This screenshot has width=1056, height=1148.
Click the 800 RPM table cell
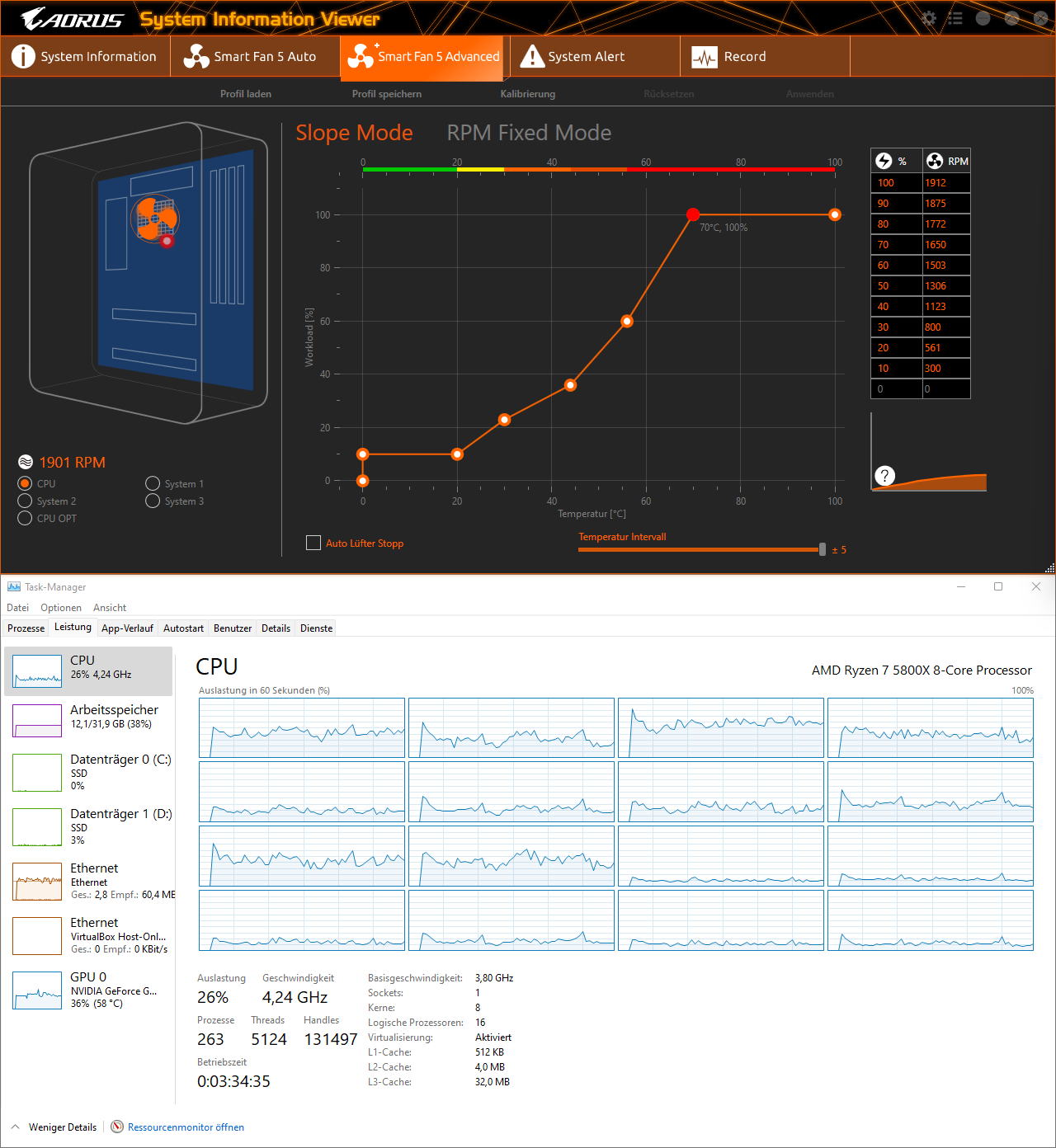(x=946, y=327)
